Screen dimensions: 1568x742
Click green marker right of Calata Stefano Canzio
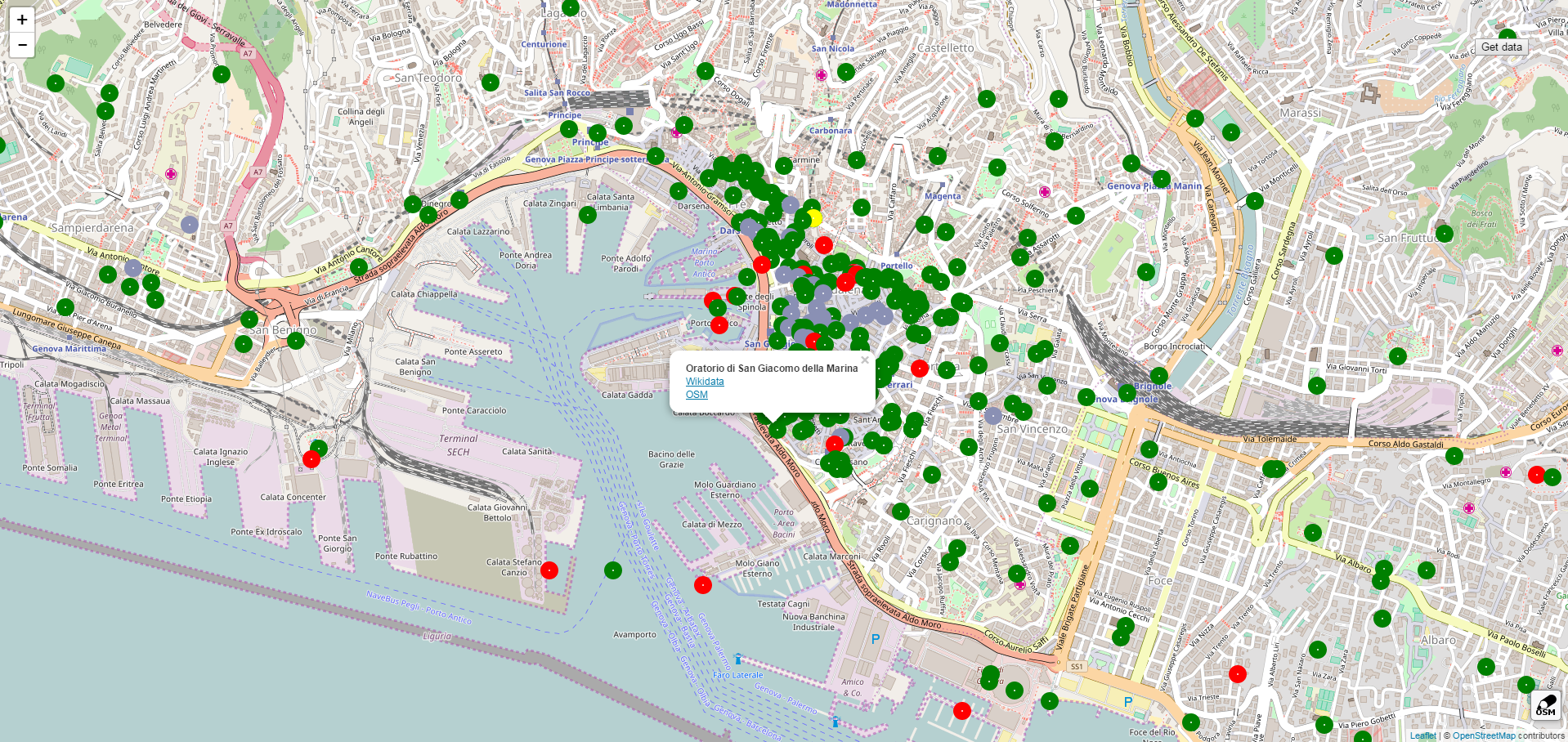pos(613,570)
